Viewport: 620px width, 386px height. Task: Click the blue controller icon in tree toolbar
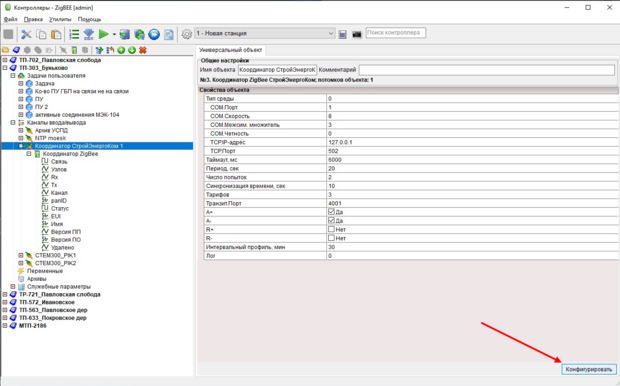click(16, 50)
